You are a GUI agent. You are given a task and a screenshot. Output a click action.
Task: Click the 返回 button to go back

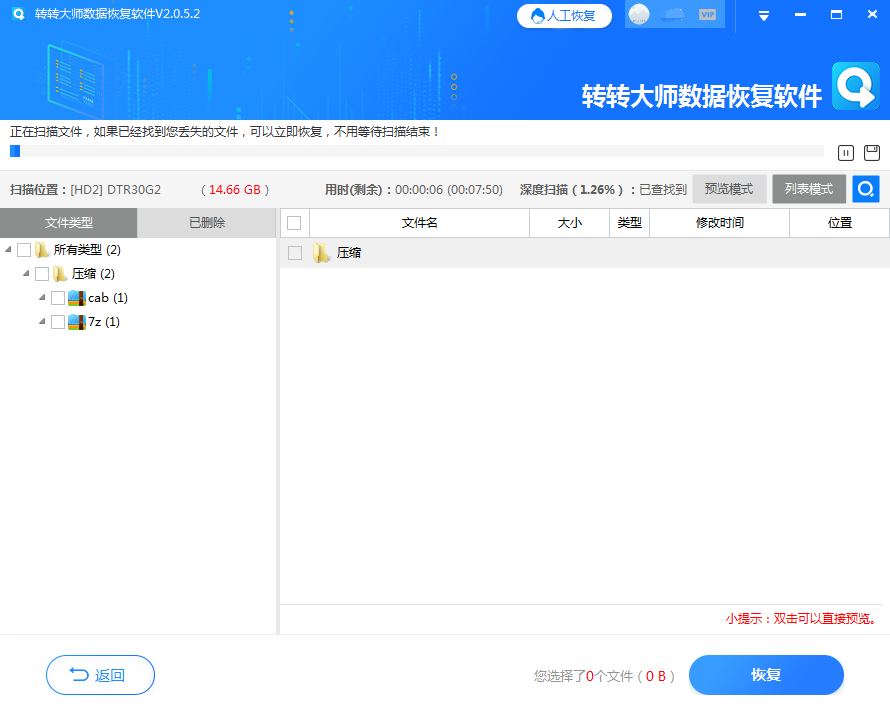[100, 675]
